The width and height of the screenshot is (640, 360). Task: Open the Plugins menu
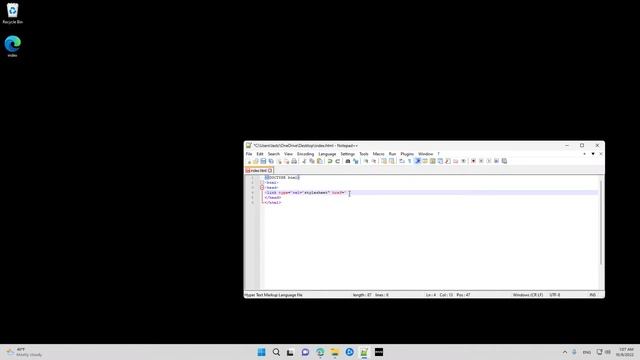407,154
